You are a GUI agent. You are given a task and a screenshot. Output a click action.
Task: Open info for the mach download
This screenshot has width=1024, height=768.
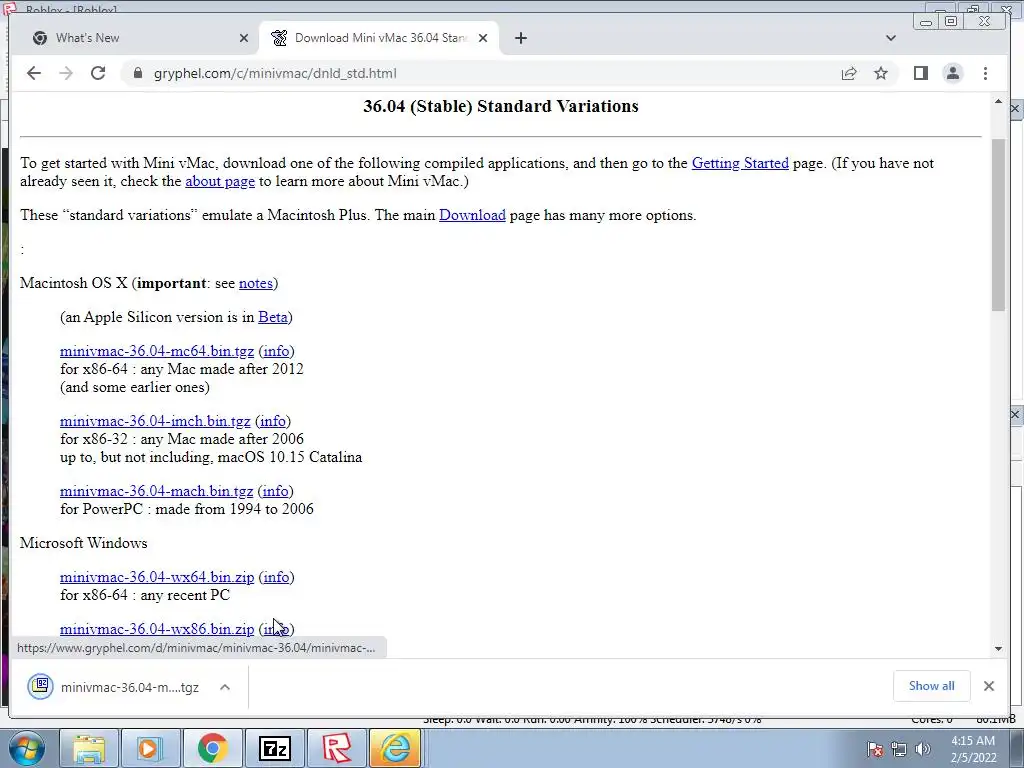pos(276,491)
